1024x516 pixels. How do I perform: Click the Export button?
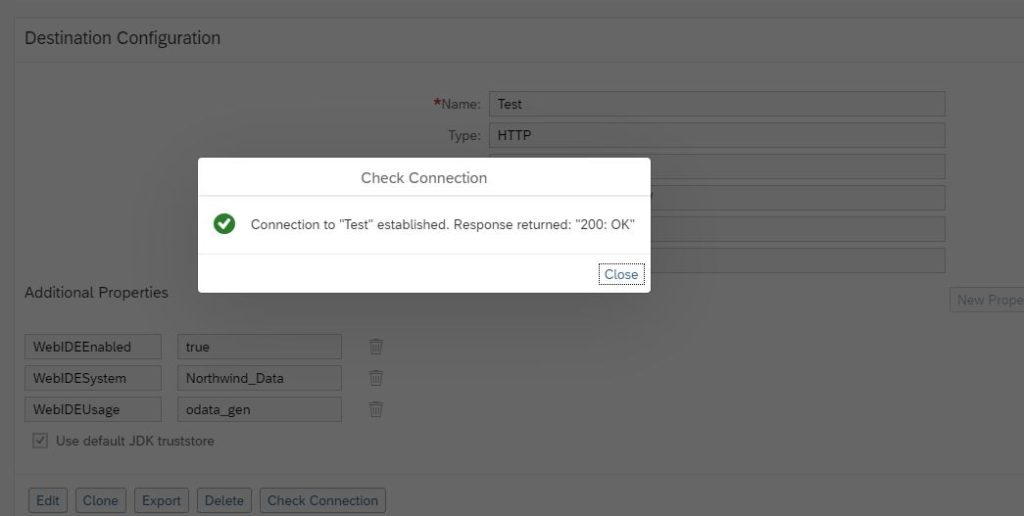[161, 501]
